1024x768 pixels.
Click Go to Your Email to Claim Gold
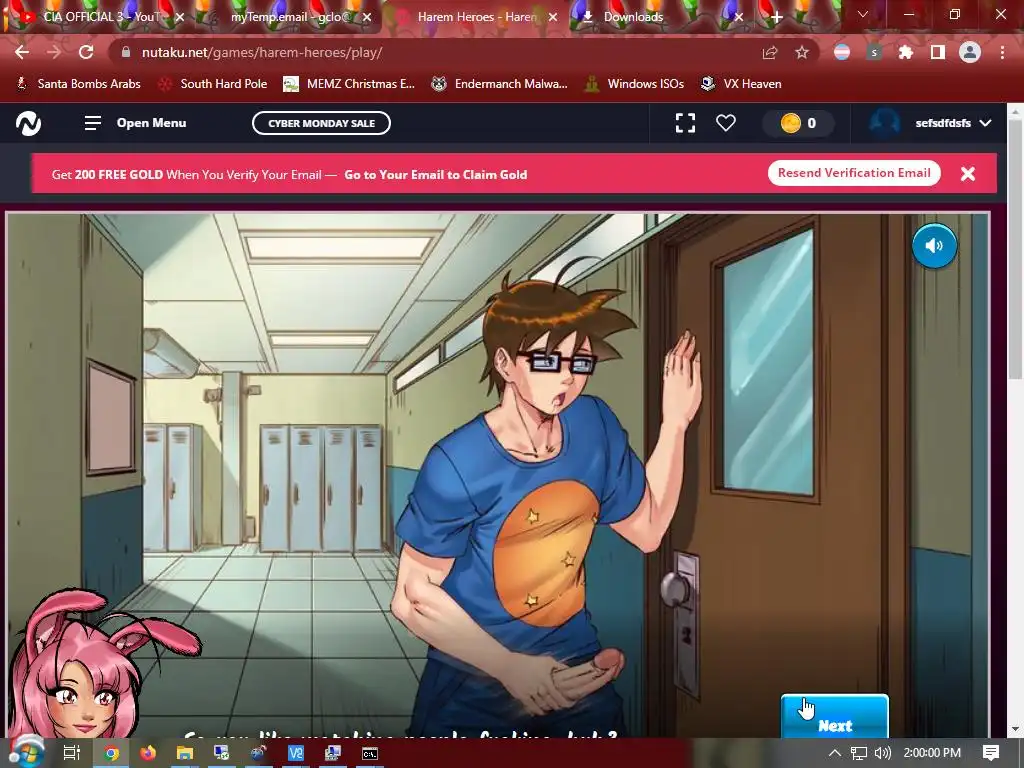(436, 174)
